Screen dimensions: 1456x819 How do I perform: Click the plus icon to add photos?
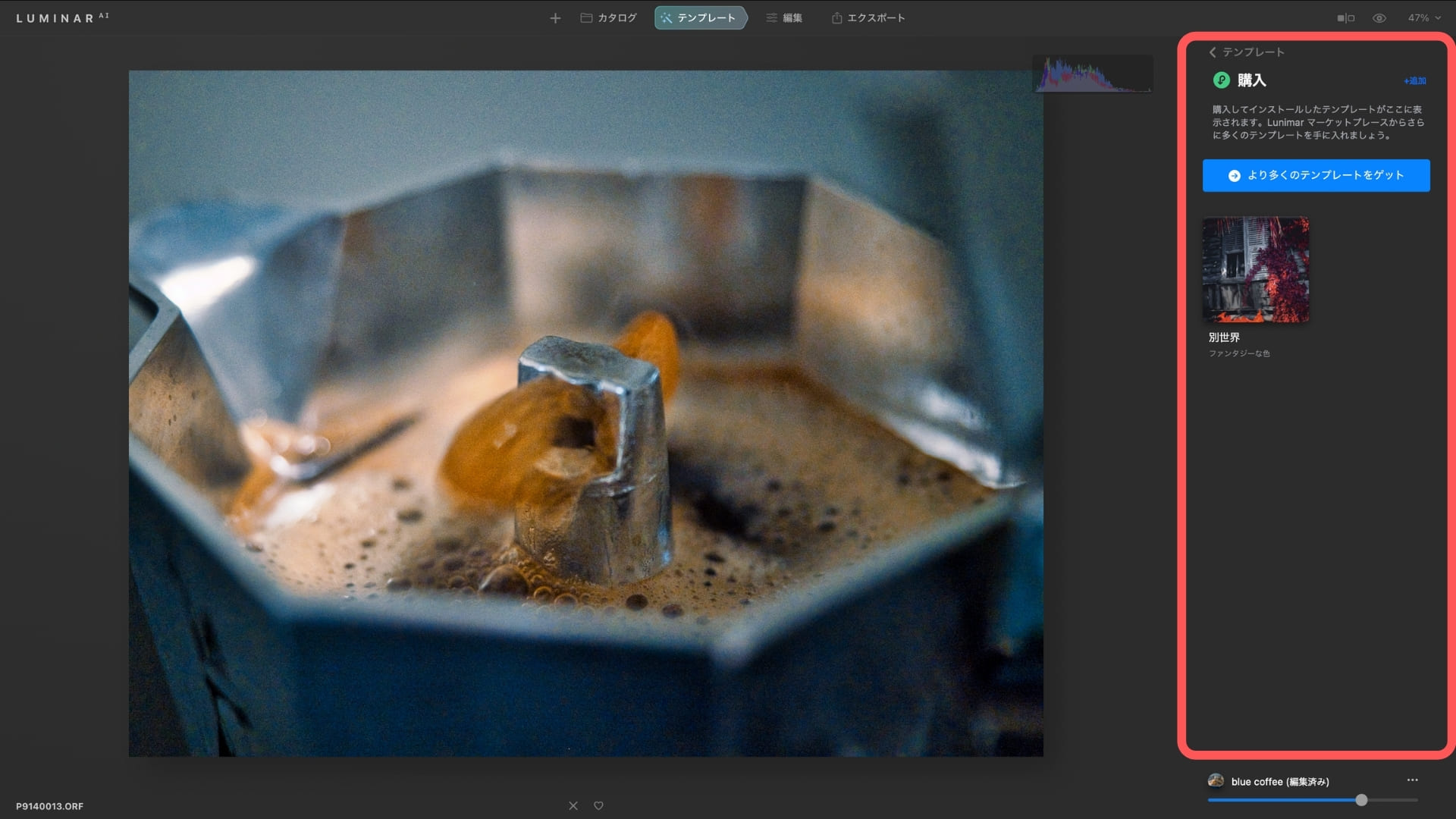click(555, 18)
